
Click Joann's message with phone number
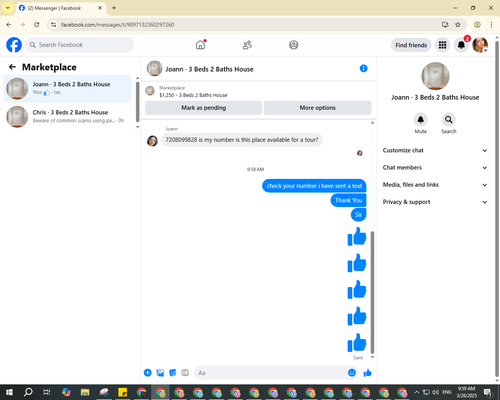[x=242, y=140]
